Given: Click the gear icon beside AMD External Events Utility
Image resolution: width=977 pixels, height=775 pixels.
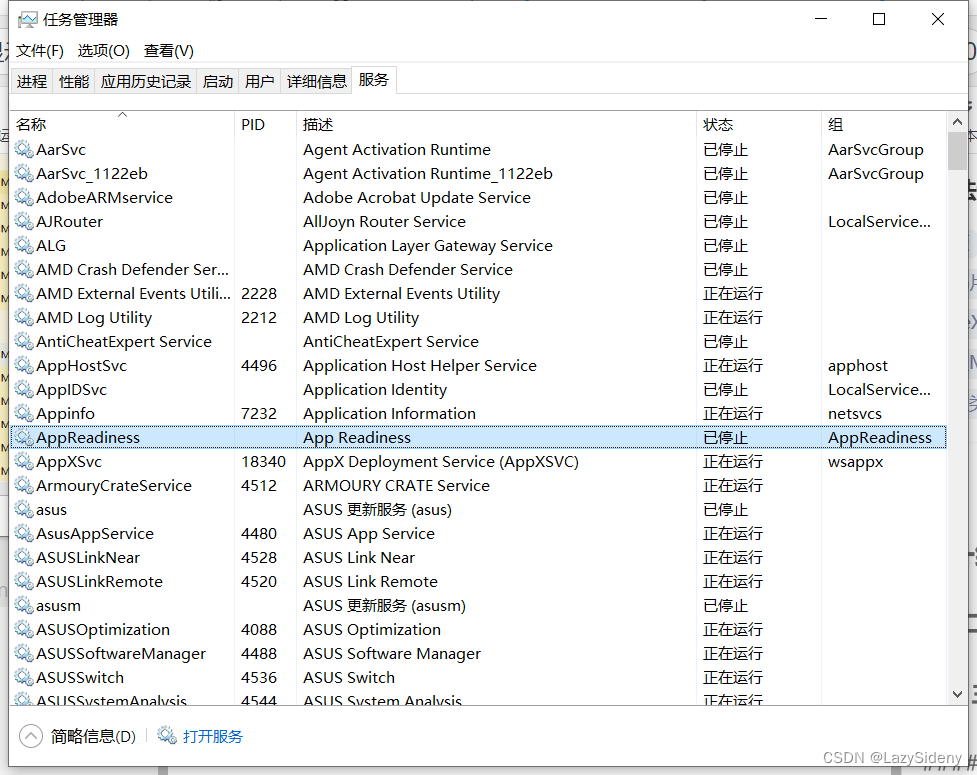Looking at the screenshot, I should 24,293.
